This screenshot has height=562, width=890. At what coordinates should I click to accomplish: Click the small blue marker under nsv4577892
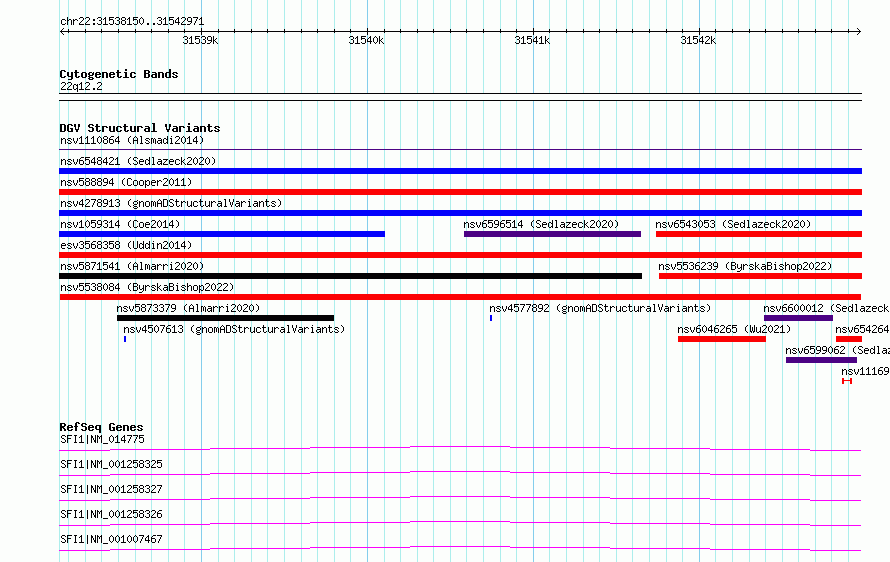(491, 318)
